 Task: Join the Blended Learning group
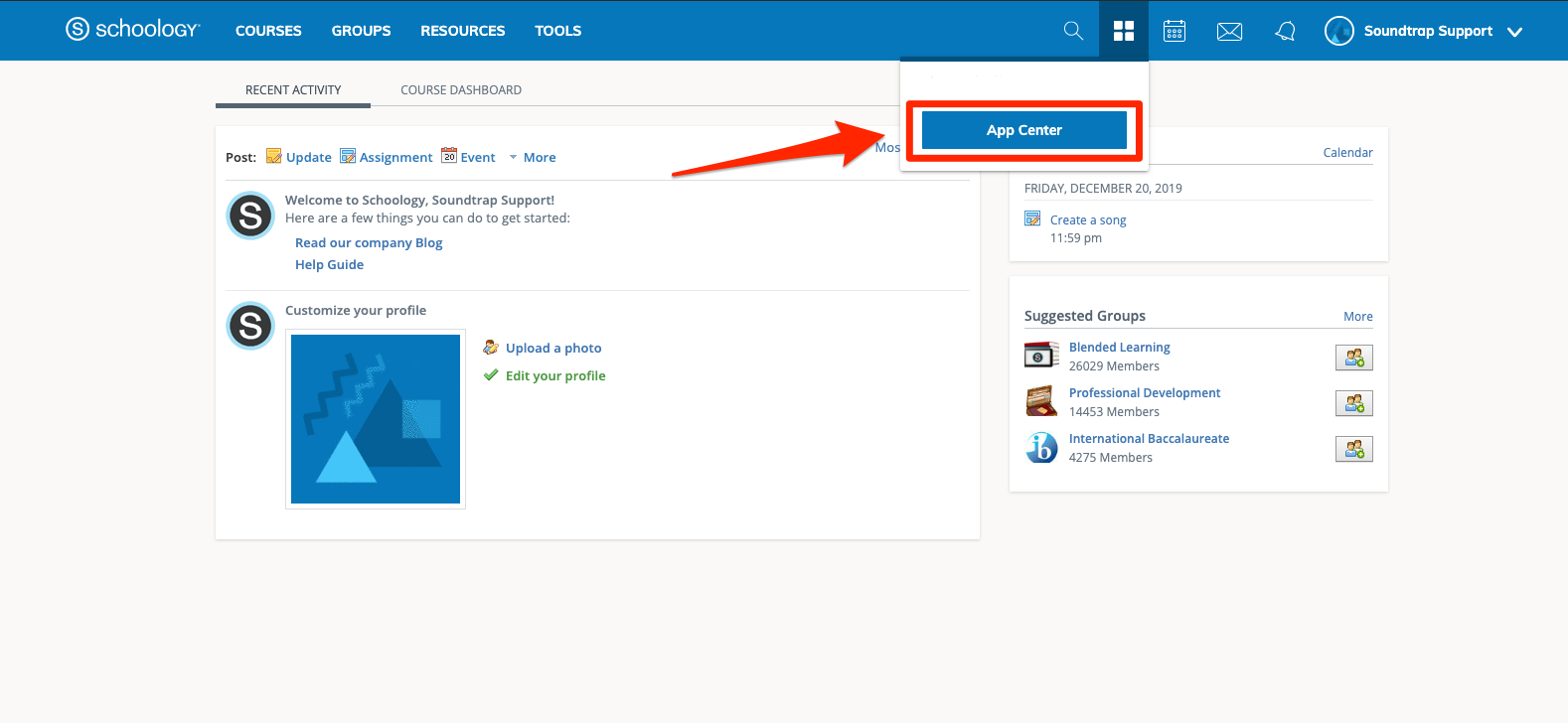tap(1354, 358)
